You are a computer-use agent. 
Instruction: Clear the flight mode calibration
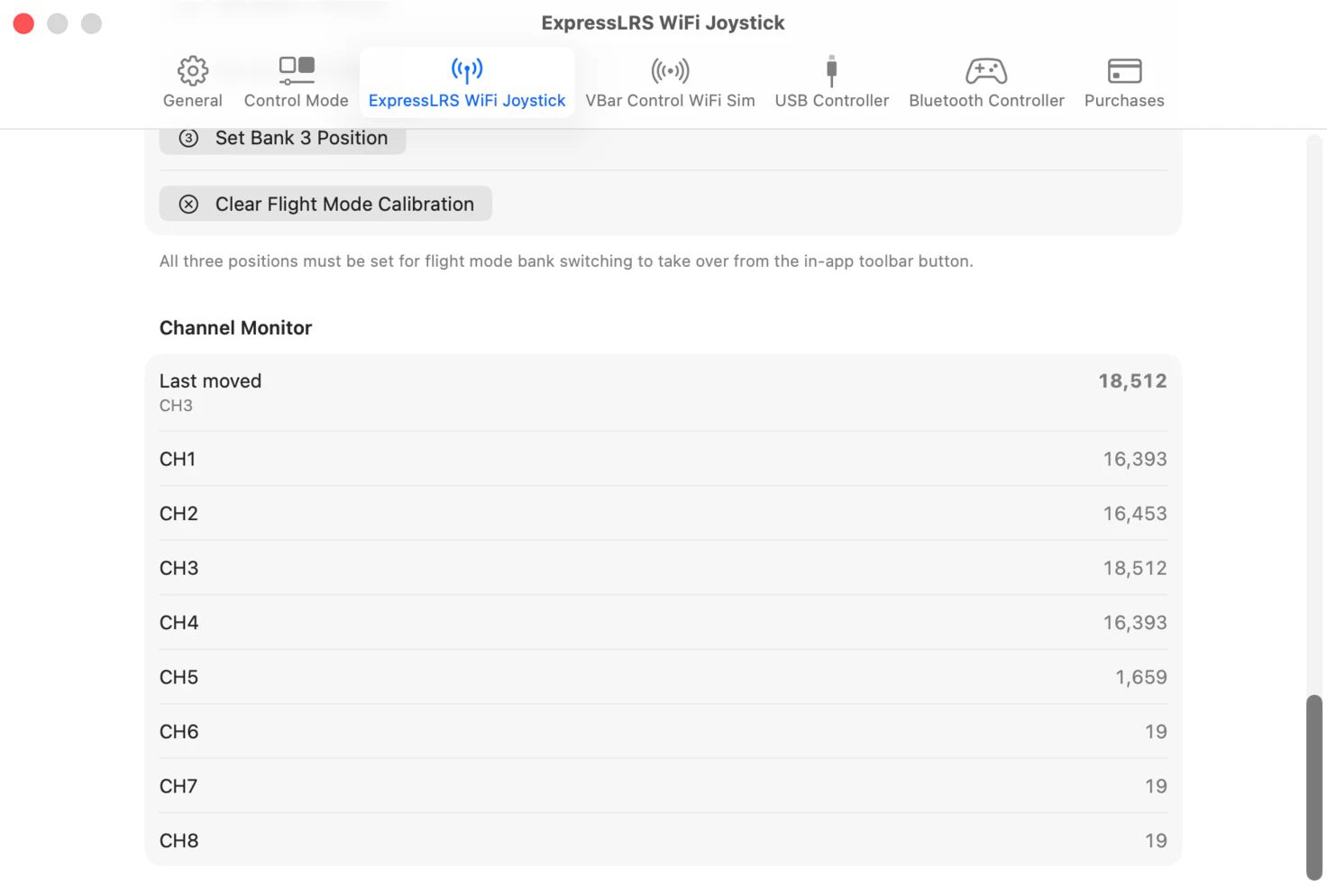point(325,204)
